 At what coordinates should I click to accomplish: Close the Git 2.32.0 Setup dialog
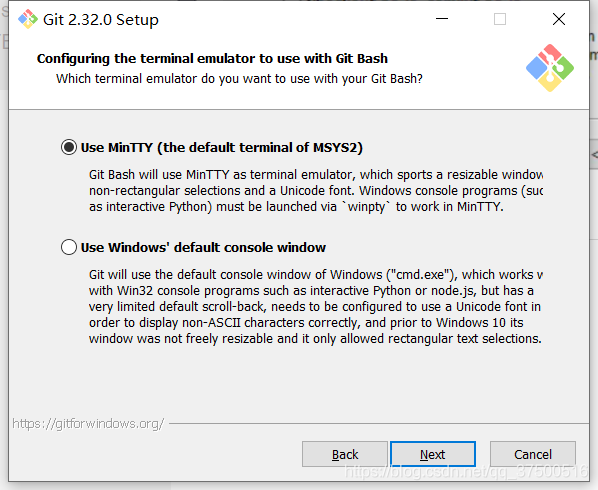tap(559, 19)
